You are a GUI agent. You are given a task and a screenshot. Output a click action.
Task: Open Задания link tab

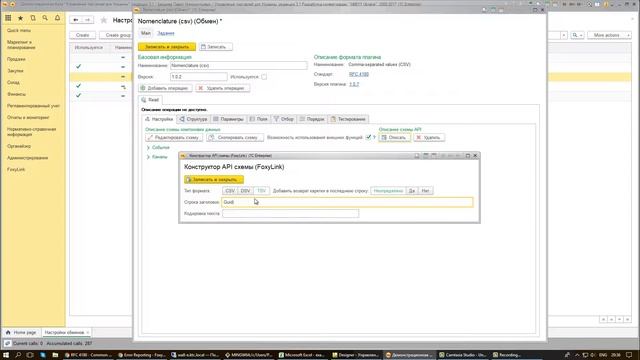click(x=166, y=33)
